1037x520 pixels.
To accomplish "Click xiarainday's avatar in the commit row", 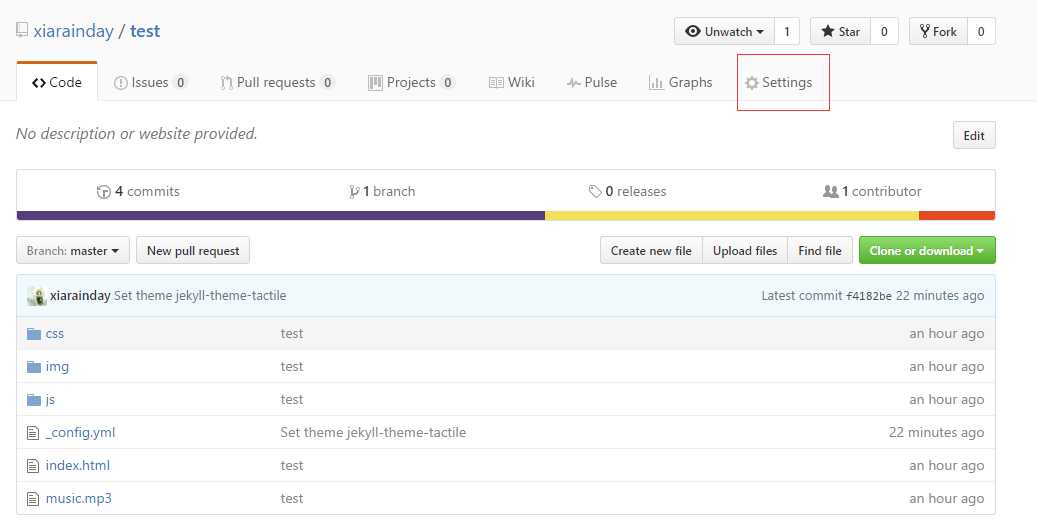I will pyautogui.click(x=36, y=296).
